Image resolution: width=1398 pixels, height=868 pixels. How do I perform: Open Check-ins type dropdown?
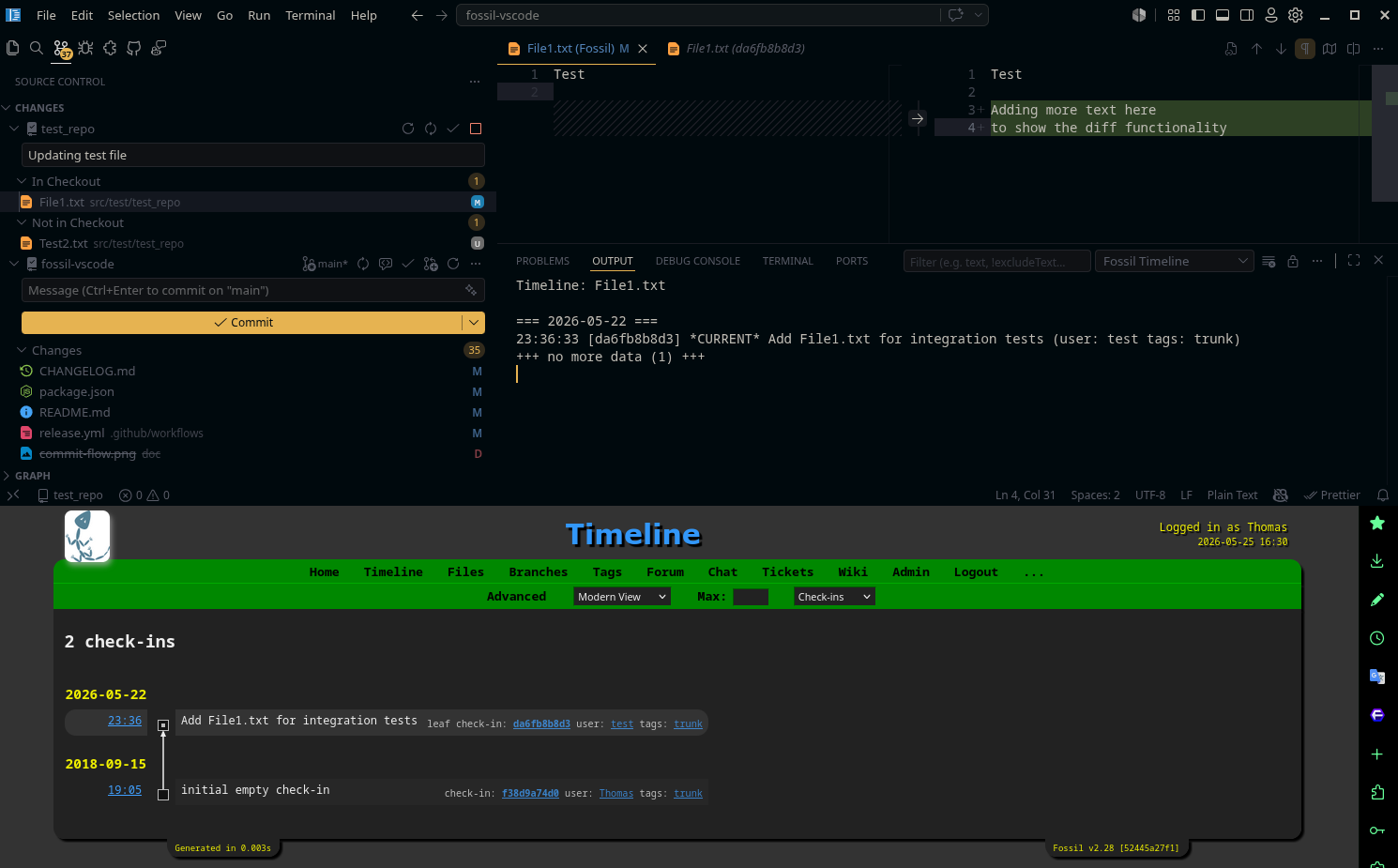pos(834,597)
